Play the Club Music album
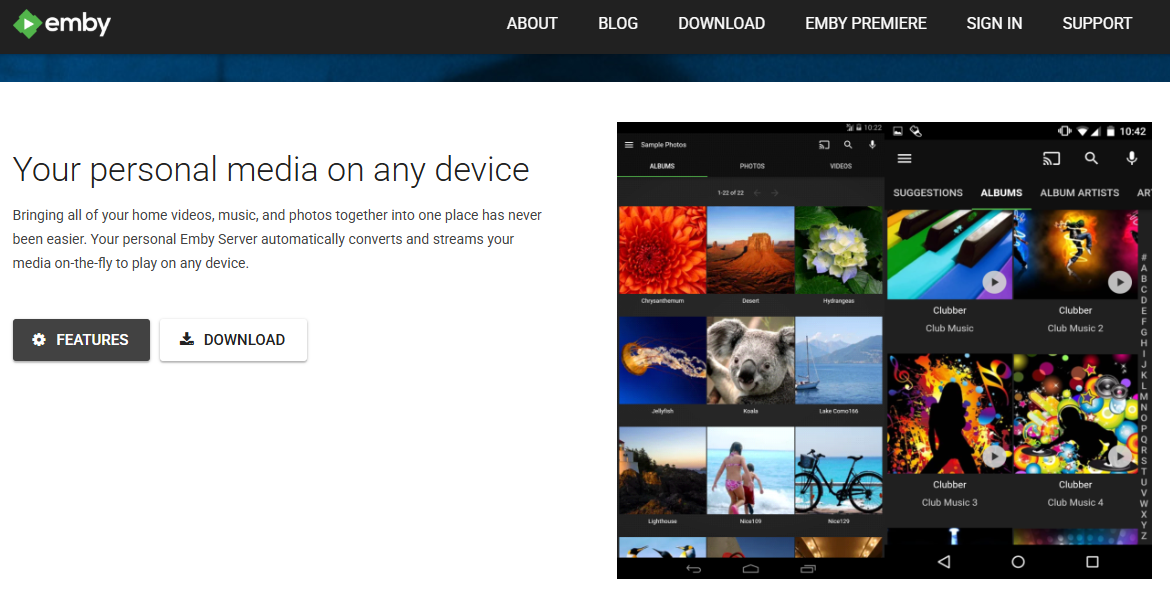Viewport: 1170px width, 607px height. [994, 282]
